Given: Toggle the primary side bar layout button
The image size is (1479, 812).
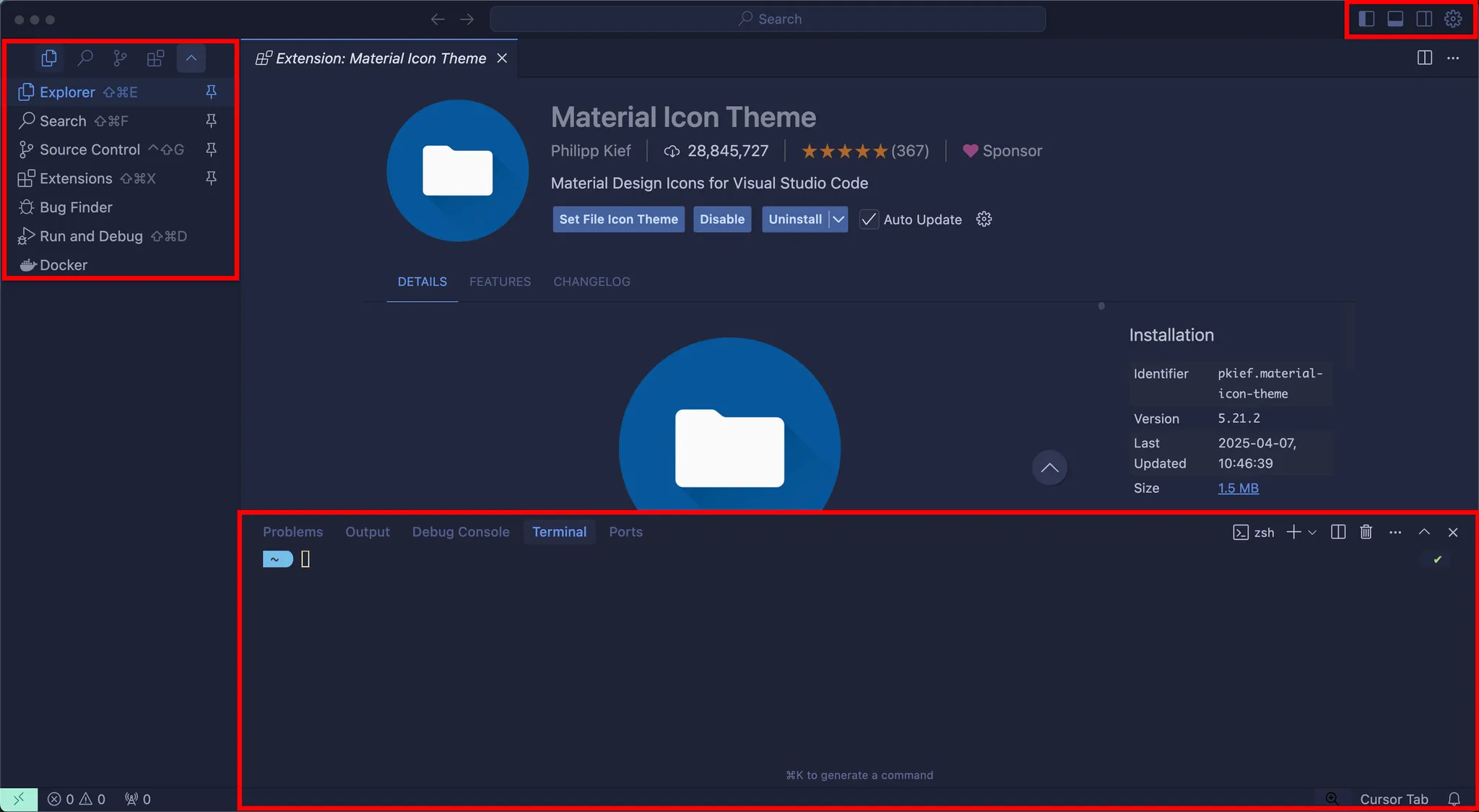Looking at the screenshot, I should click(1366, 19).
